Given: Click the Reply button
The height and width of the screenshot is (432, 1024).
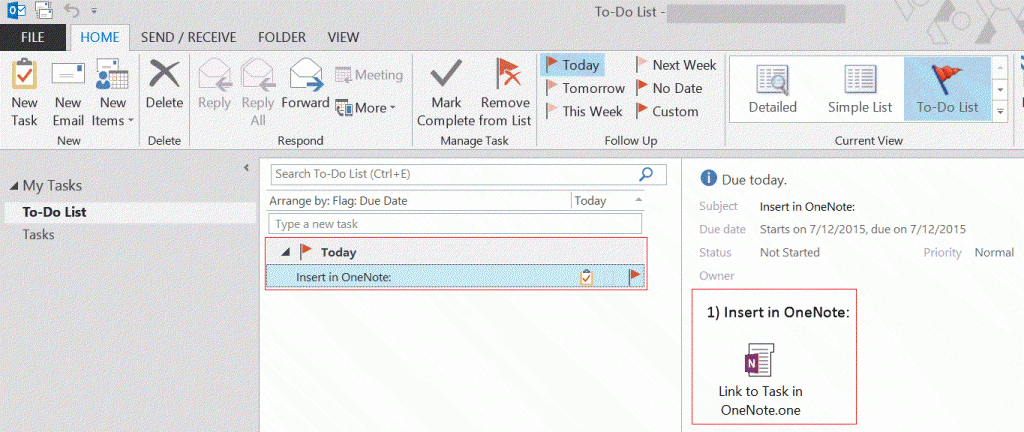Looking at the screenshot, I should click(x=215, y=85).
